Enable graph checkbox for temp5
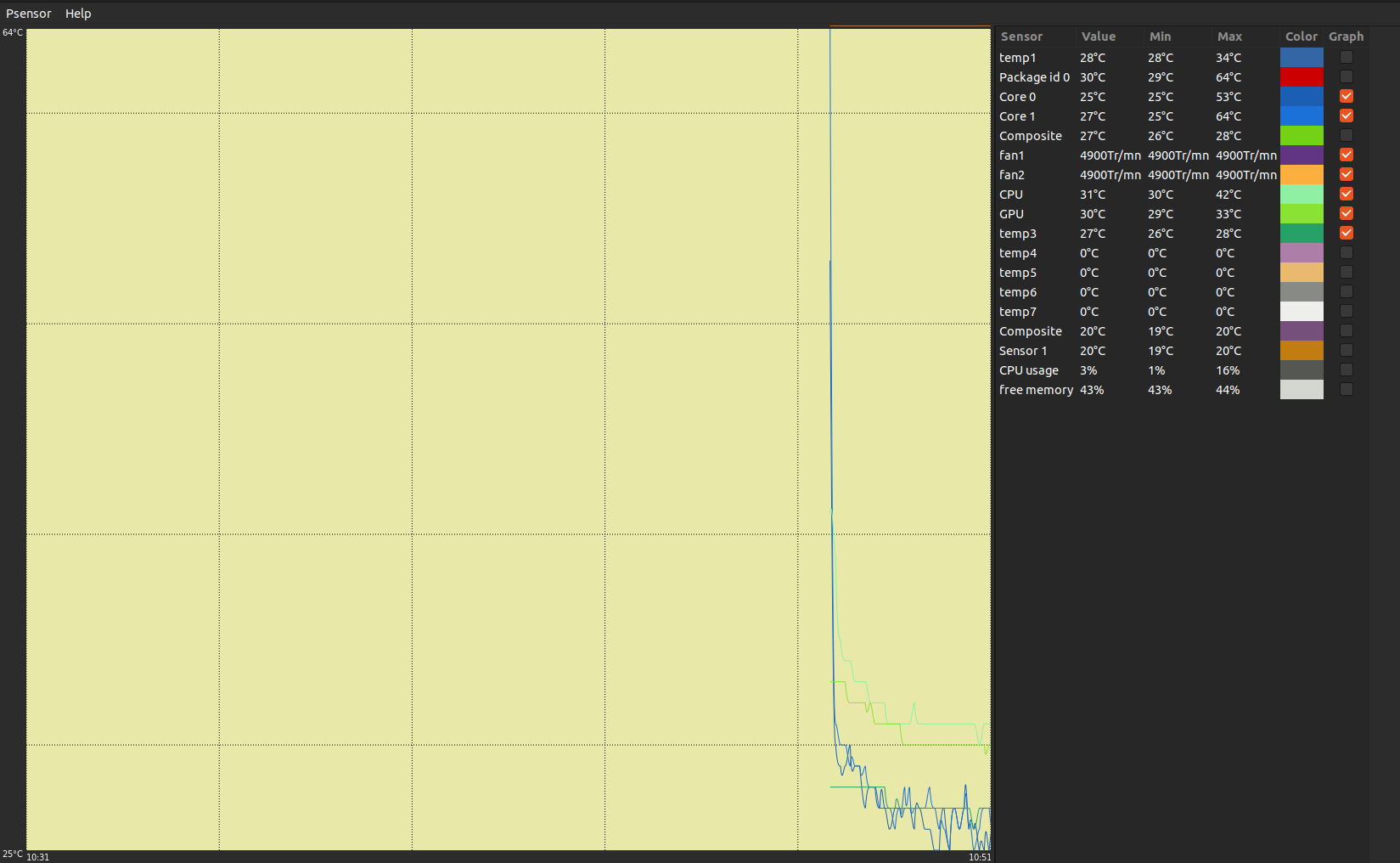The height and width of the screenshot is (863, 1400). [x=1346, y=272]
